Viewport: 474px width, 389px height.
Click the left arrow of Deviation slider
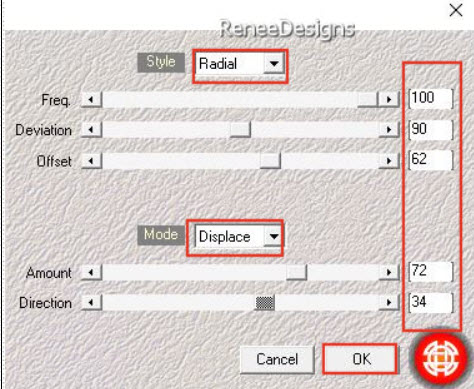[x=91, y=130]
